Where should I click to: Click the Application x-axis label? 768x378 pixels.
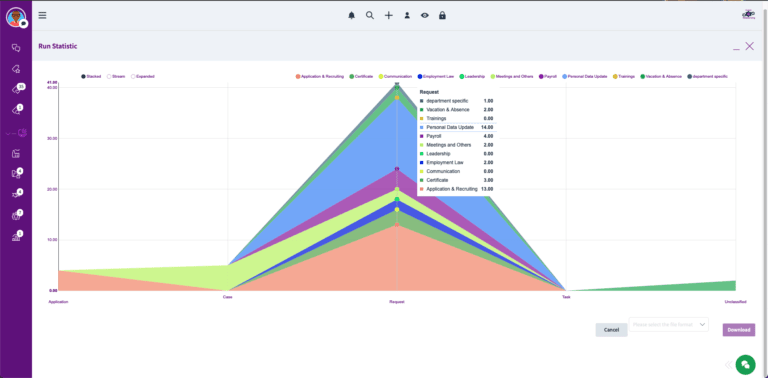click(58, 302)
